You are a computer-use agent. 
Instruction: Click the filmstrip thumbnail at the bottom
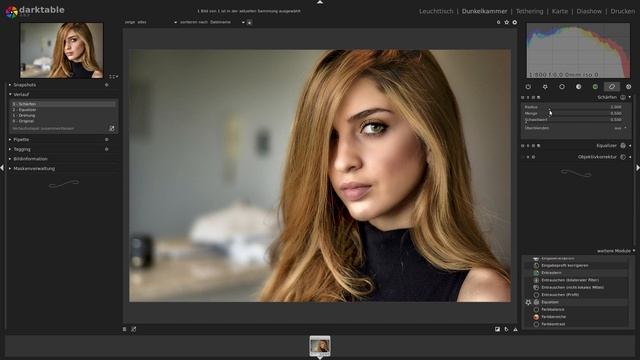[x=320, y=347]
